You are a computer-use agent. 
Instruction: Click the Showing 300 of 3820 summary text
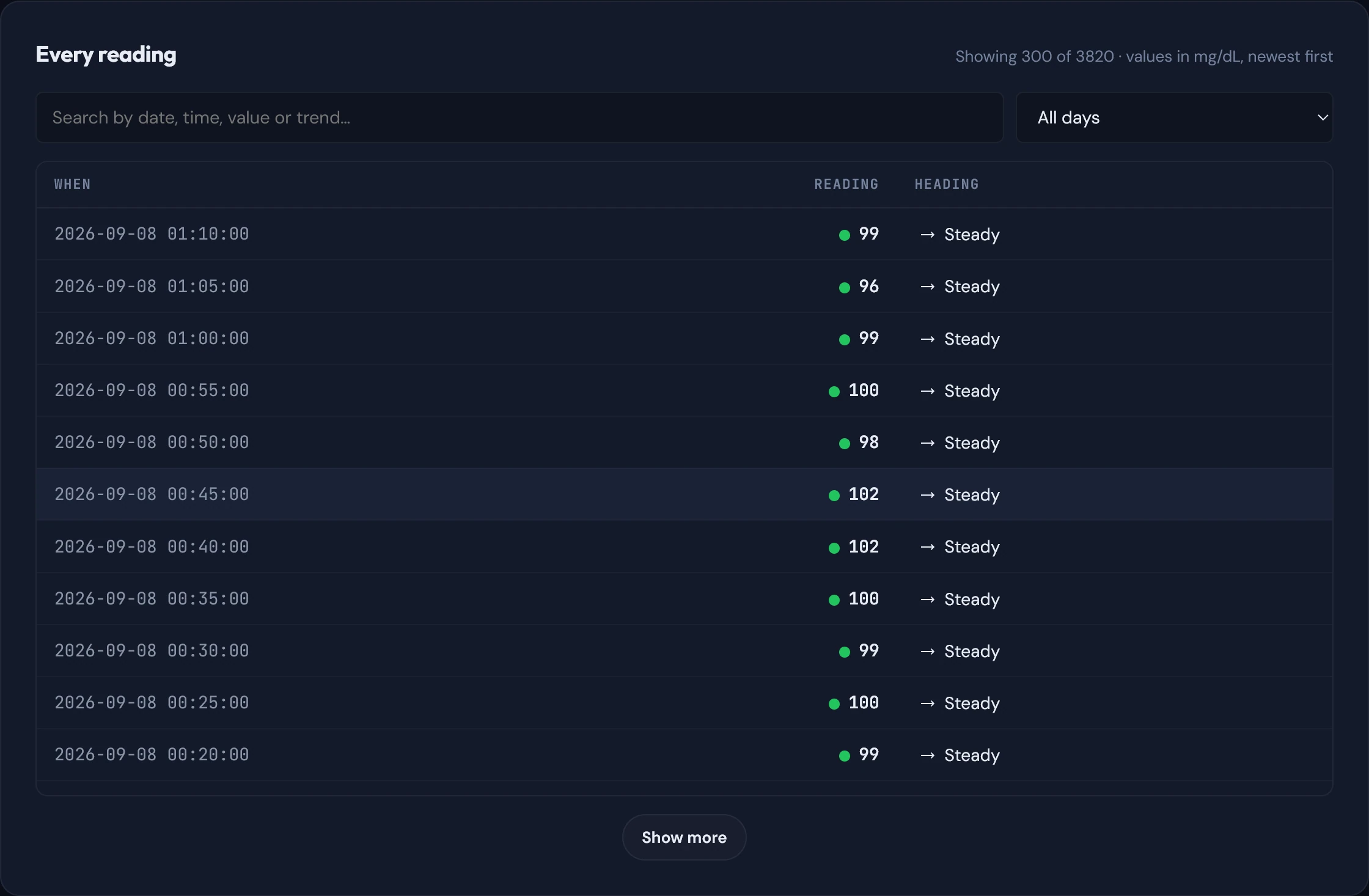click(1144, 56)
